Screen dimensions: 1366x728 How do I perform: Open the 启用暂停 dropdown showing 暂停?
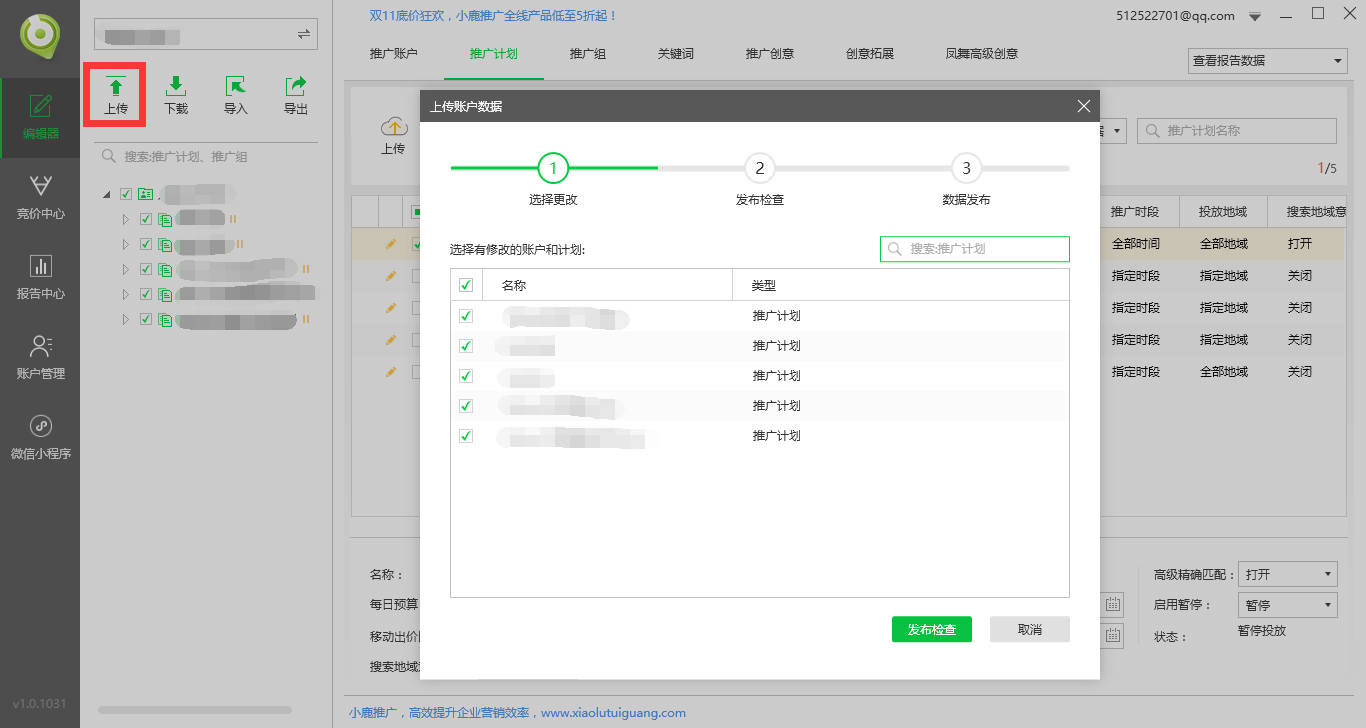1288,605
